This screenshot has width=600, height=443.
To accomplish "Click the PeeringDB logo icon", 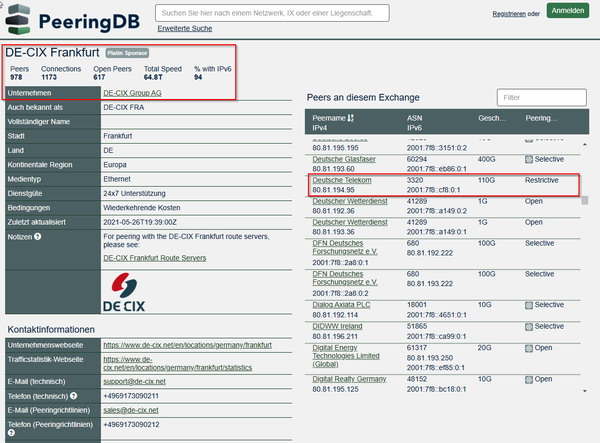I will tap(18, 20).
